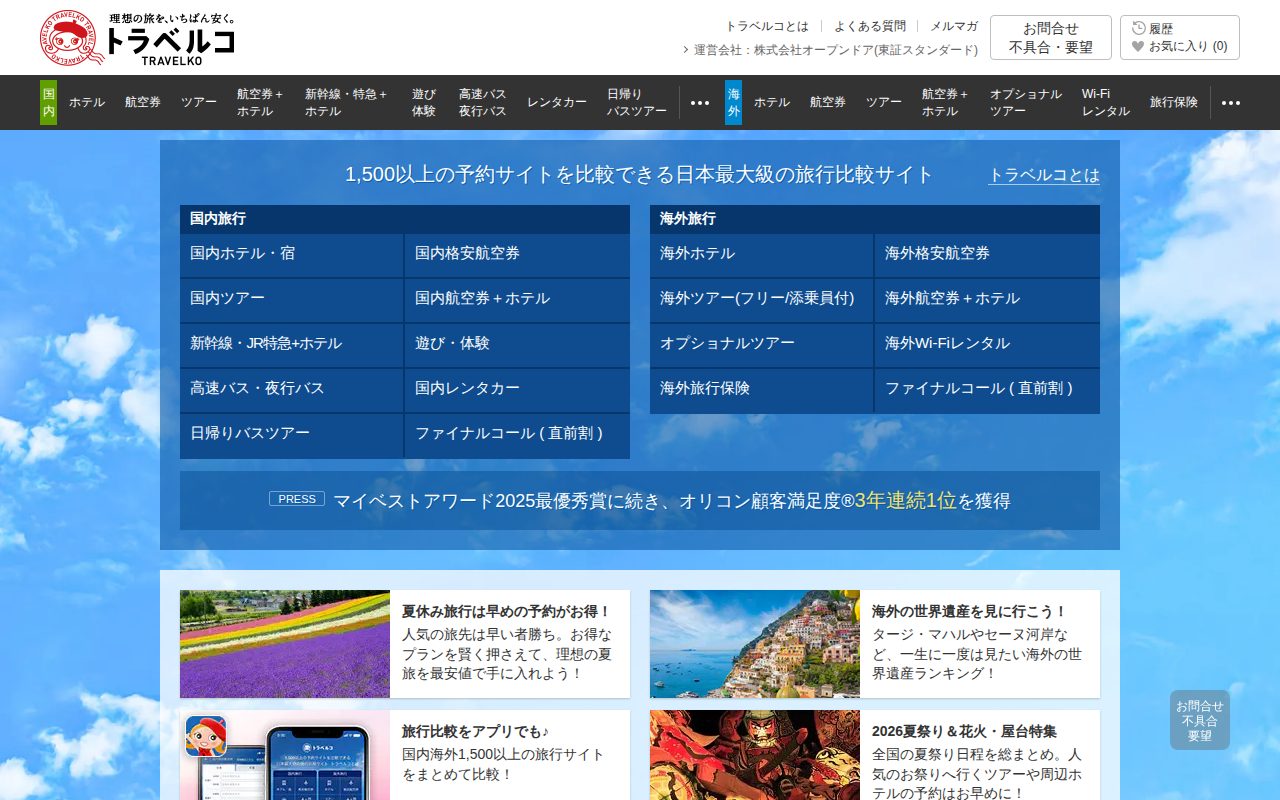Viewport: 1280px width, 800px height.
Task: Click festival nebuta thumbnail image
Action: (755, 755)
